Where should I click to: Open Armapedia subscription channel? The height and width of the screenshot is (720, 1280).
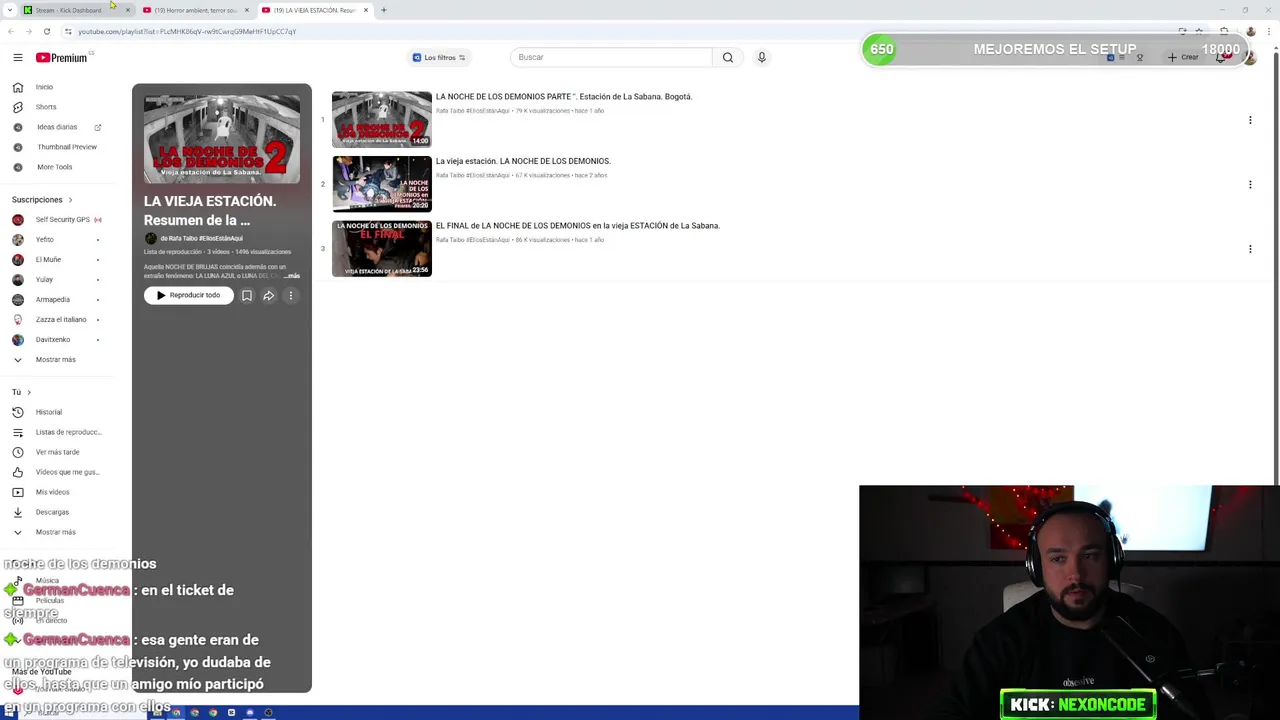53,299
